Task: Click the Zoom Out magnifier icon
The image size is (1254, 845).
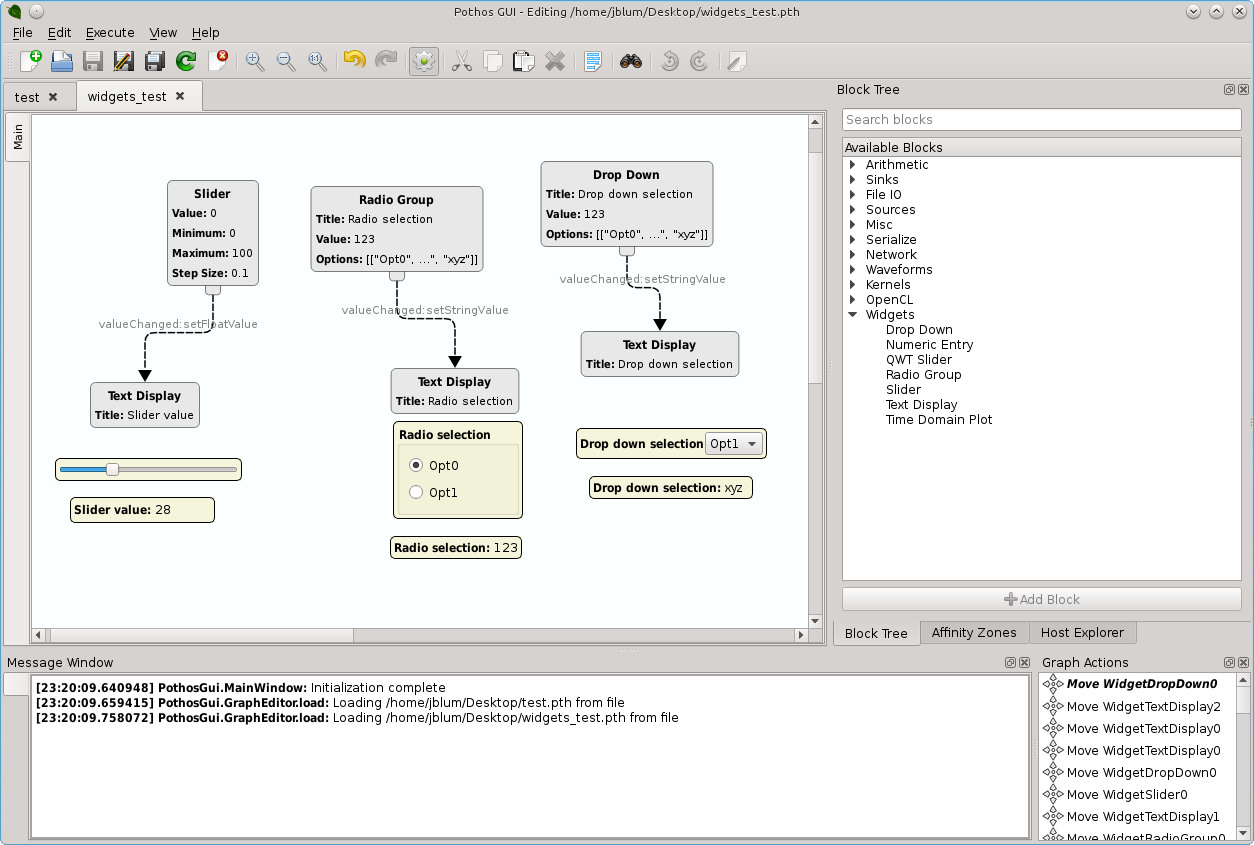Action: coord(286,61)
